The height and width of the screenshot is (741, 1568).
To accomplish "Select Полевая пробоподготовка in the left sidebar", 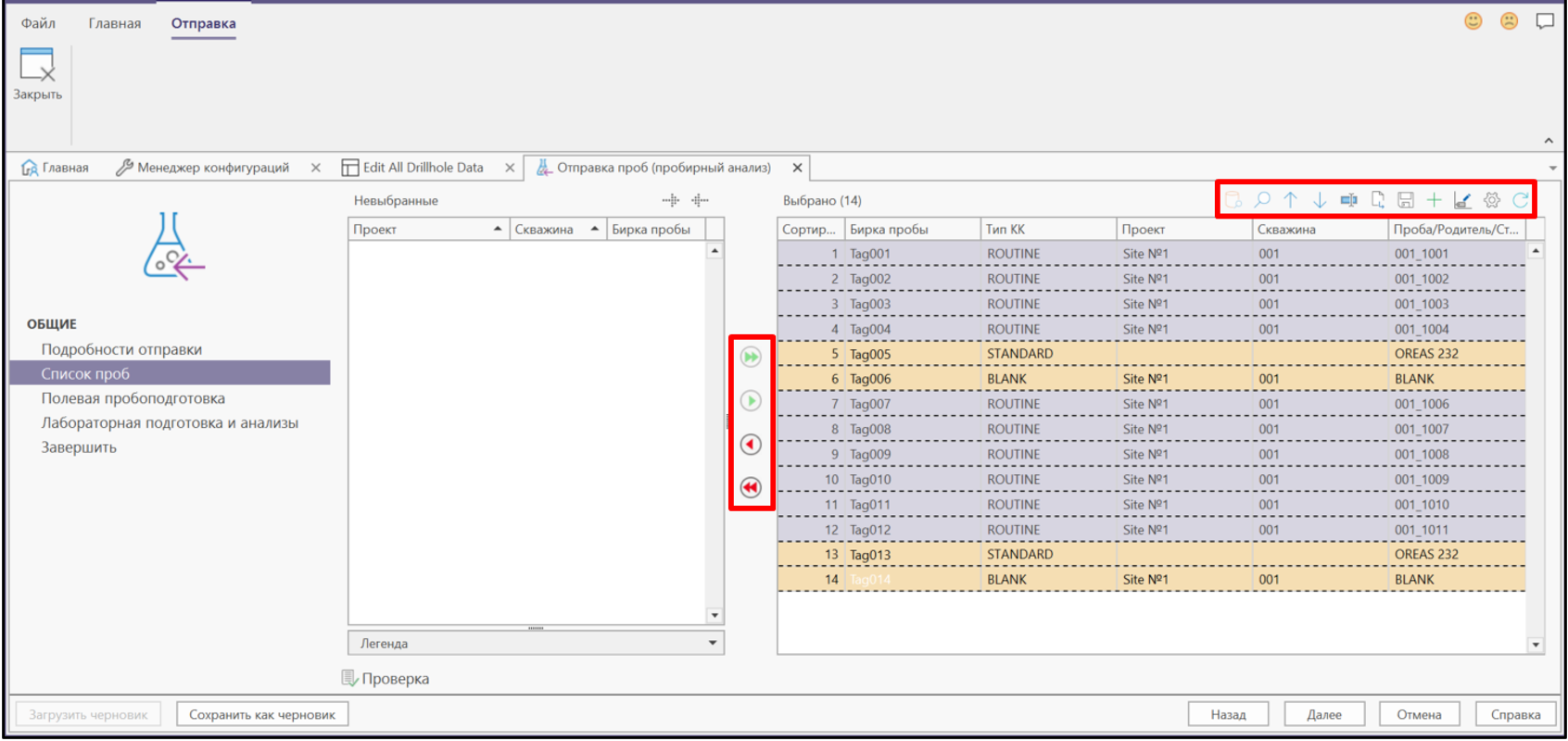I will click(x=133, y=398).
